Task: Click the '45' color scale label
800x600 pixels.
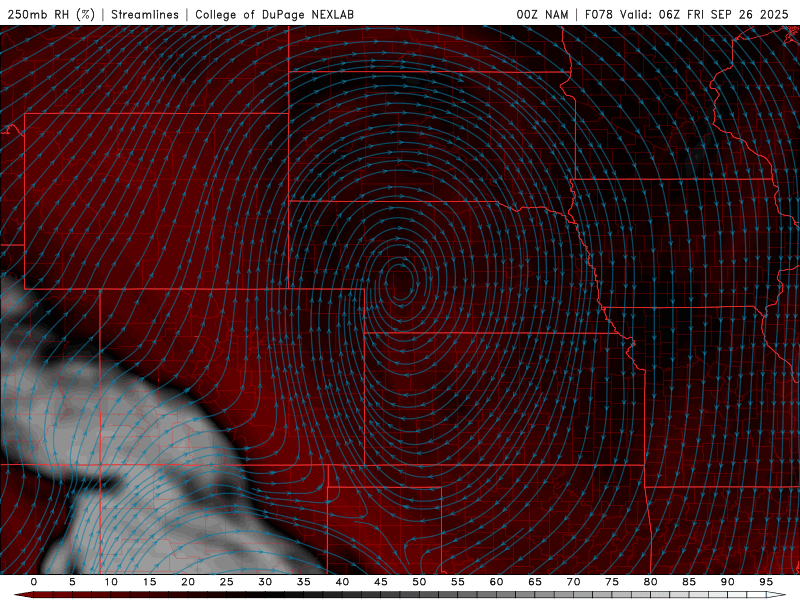Action: point(381,582)
